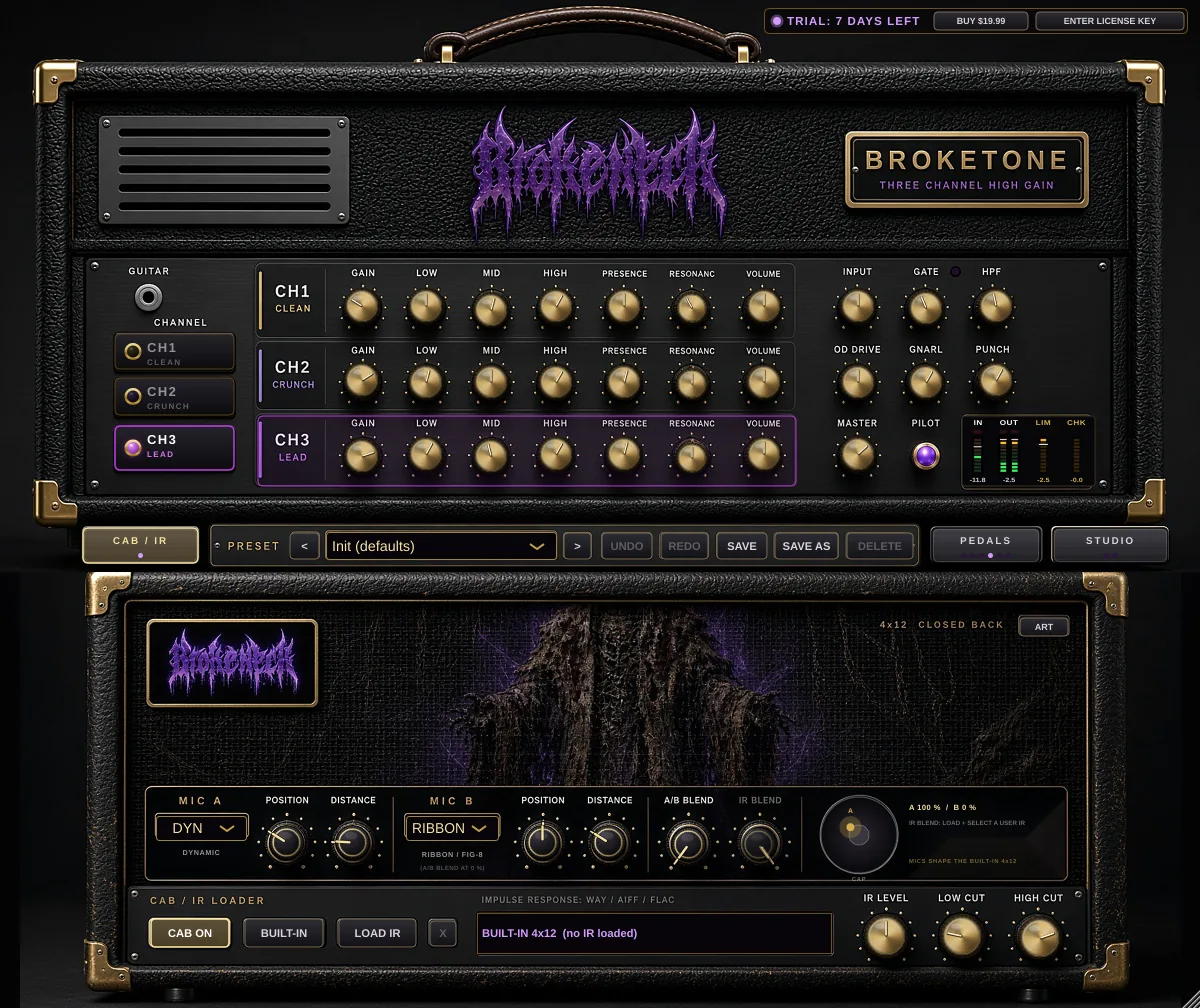Toggle the CAB ON switch

[190, 933]
